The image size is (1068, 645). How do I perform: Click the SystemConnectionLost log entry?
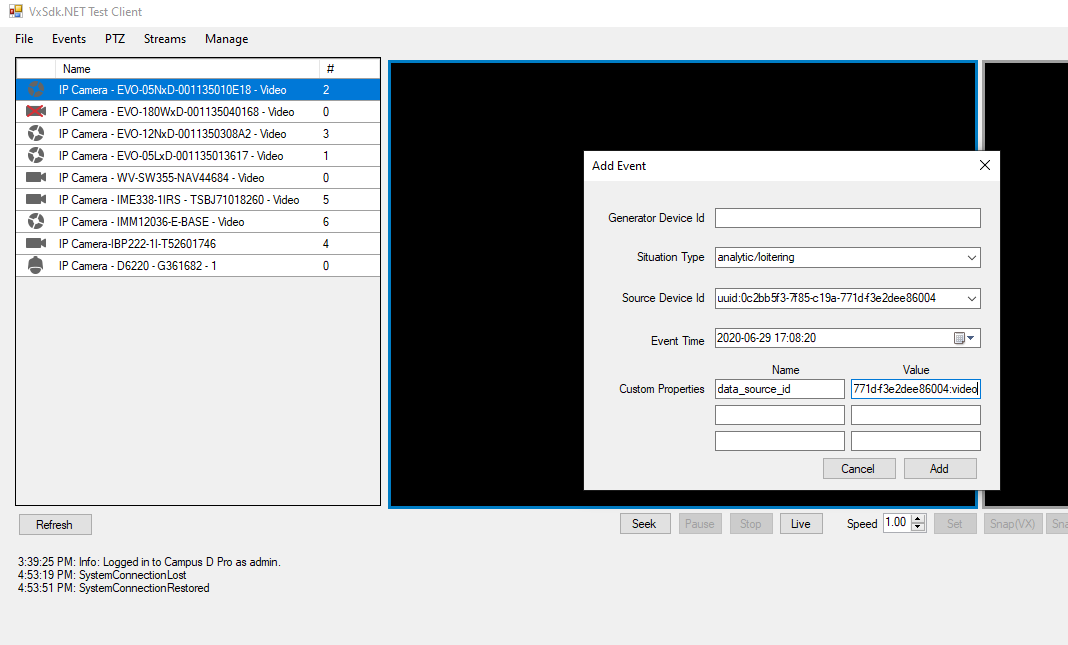click(x=102, y=575)
